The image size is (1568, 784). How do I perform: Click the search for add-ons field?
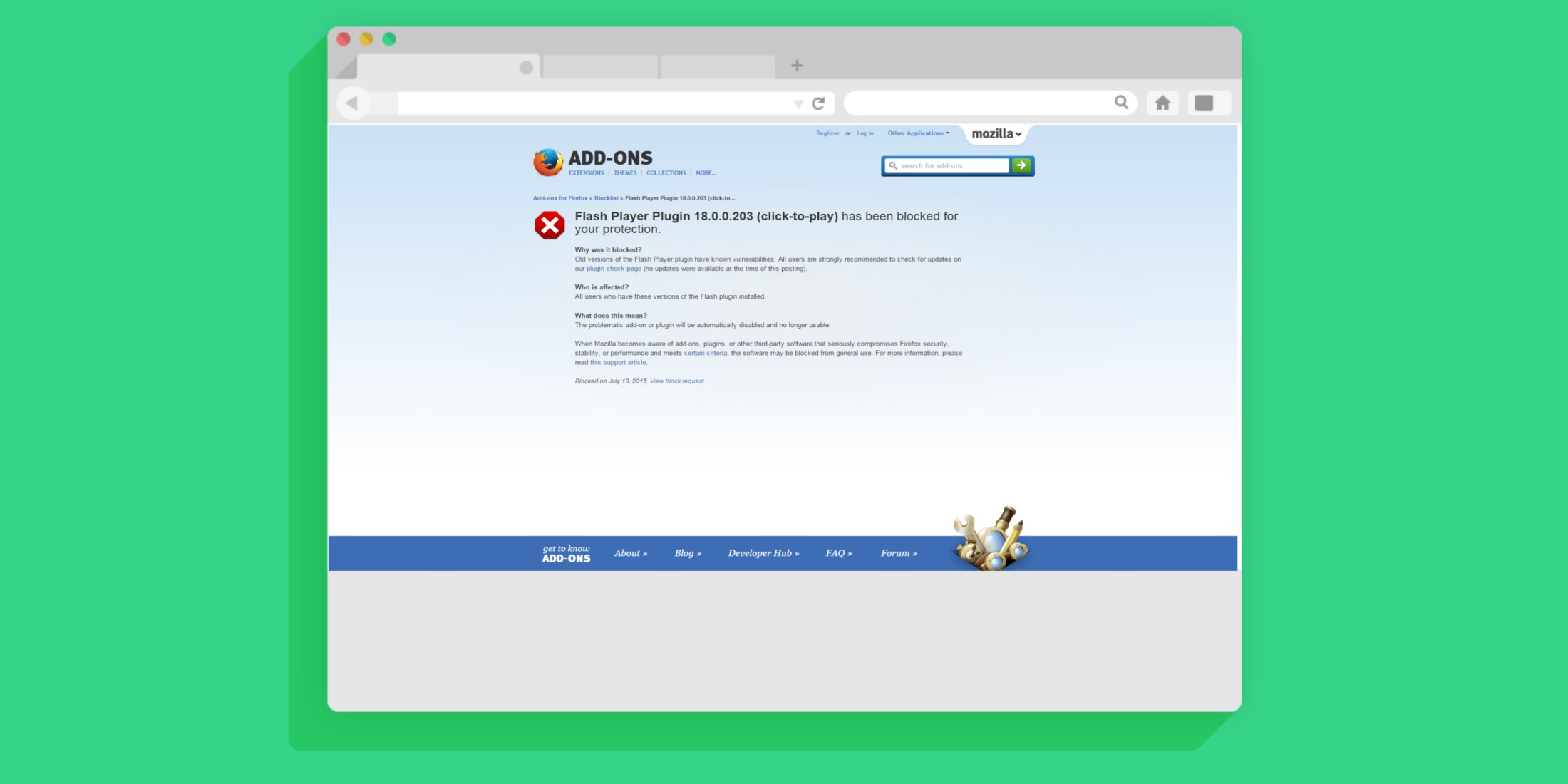[x=947, y=165]
